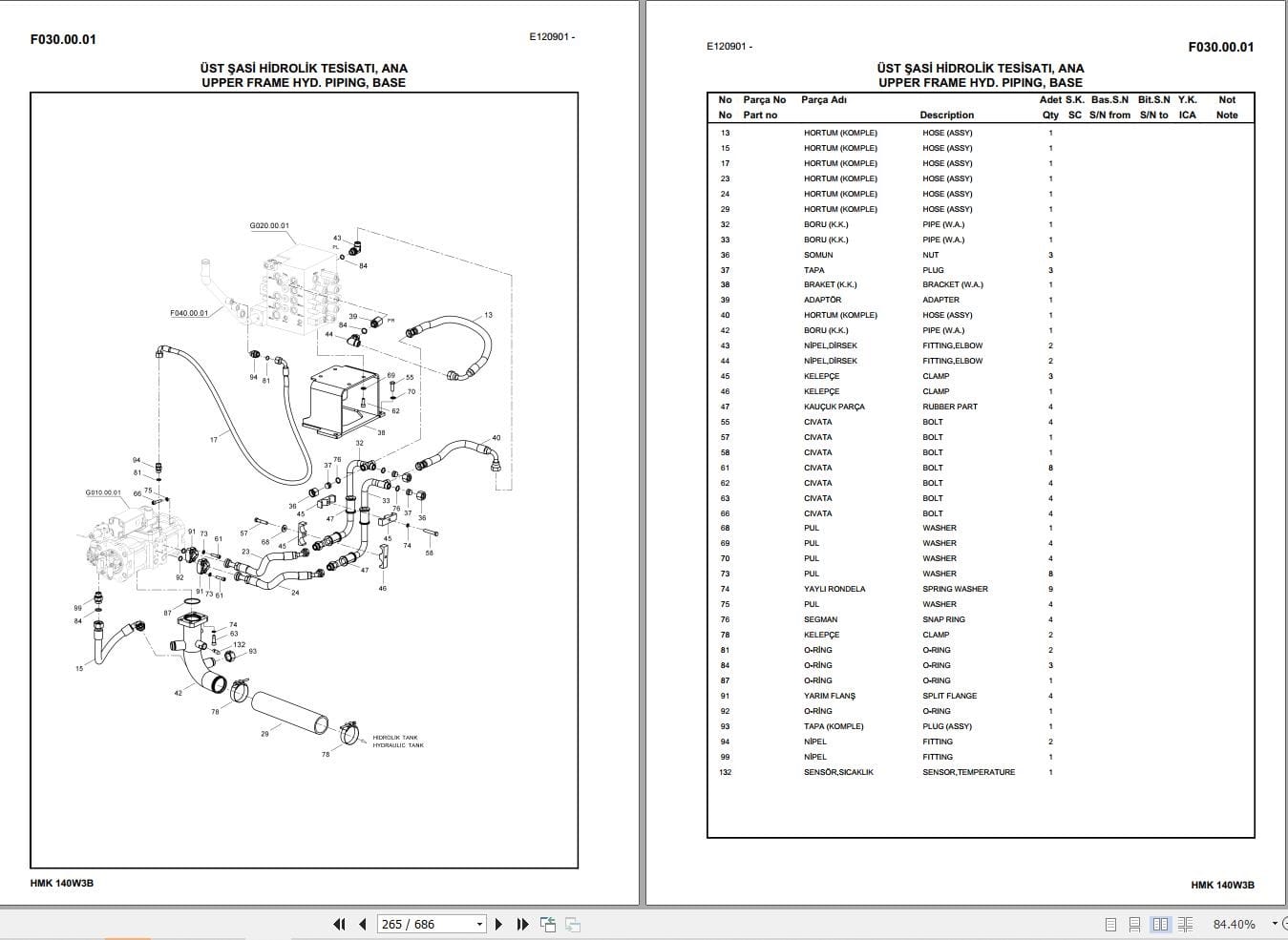Viewport: 1288px width, 940px height.
Task: Click part number 132 sensor label in diagram
Action: (240, 645)
